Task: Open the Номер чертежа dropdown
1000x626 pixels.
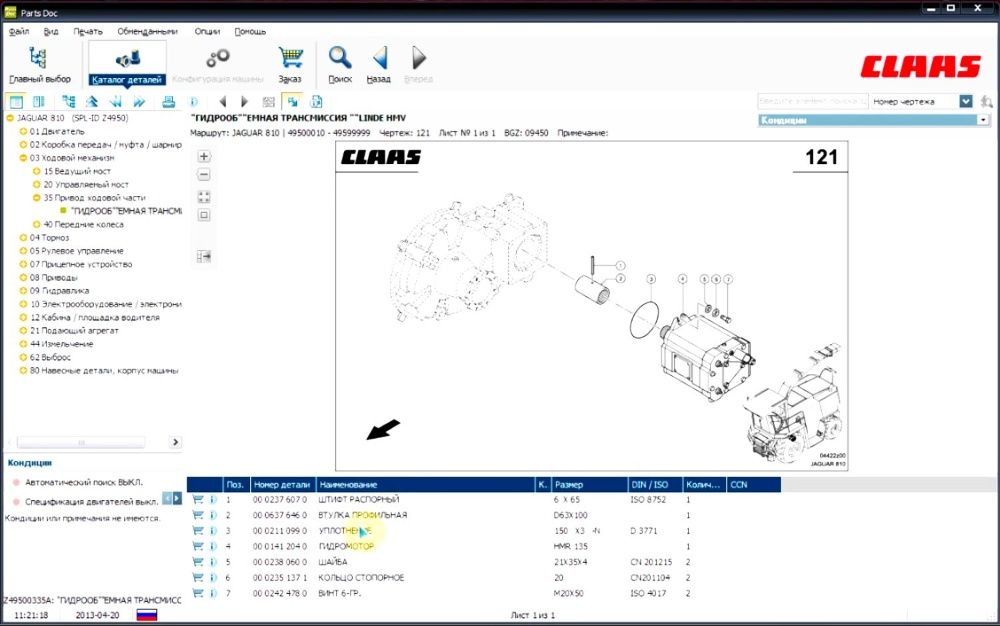Action: (966, 101)
